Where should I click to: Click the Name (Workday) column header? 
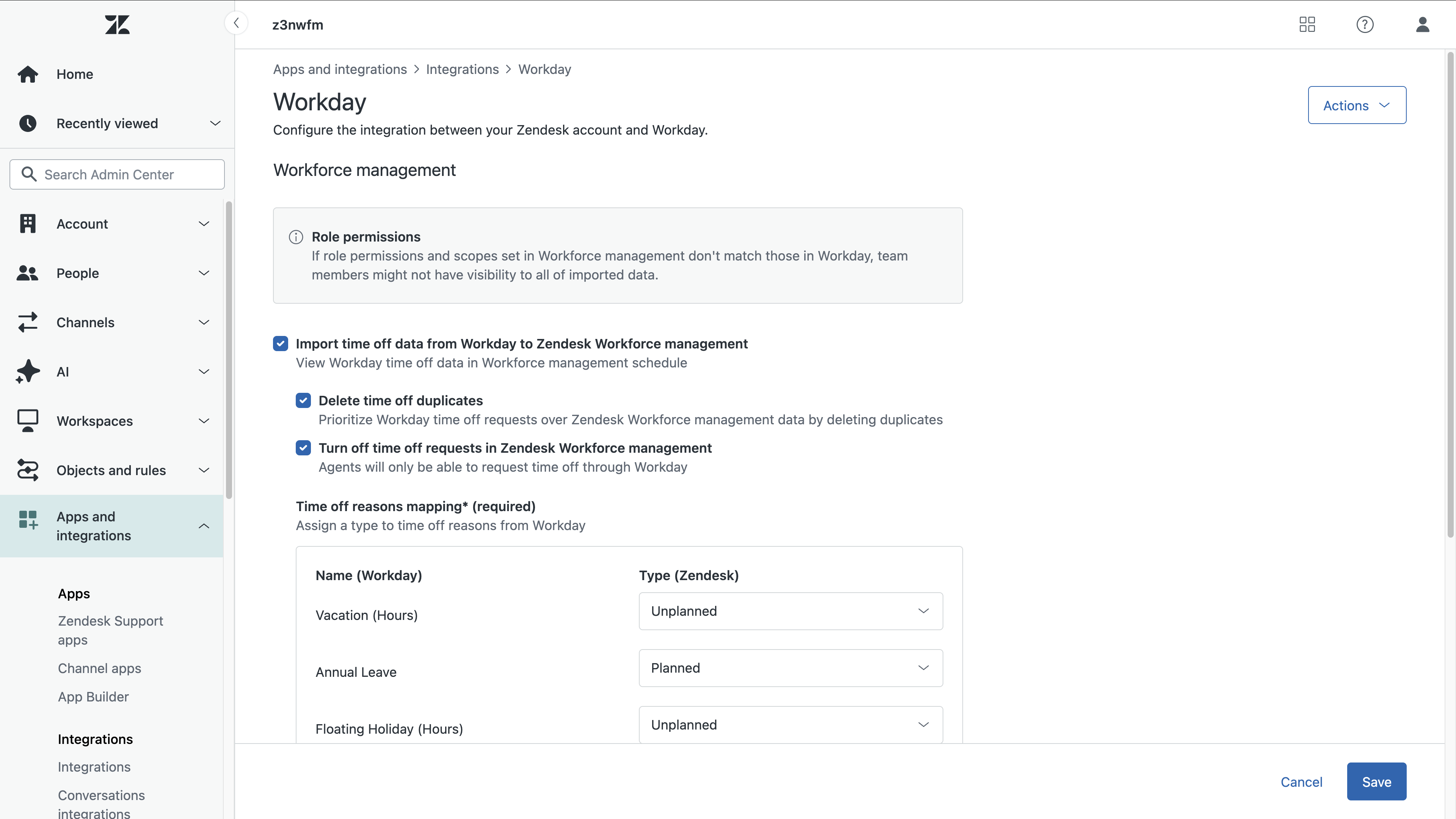[369, 576]
